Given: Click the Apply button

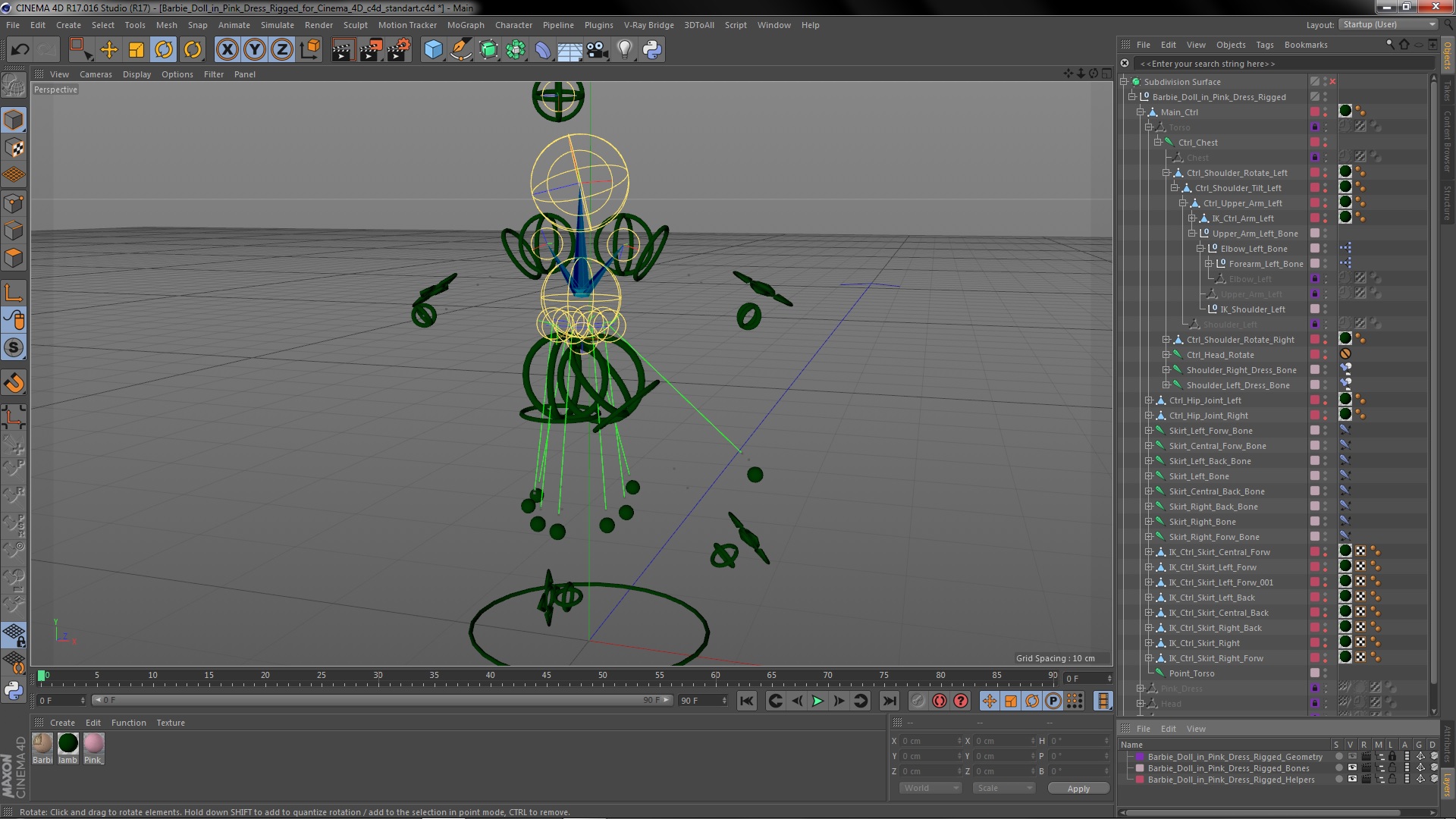Looking at the screenshot, I should (x=1078, y=789).
